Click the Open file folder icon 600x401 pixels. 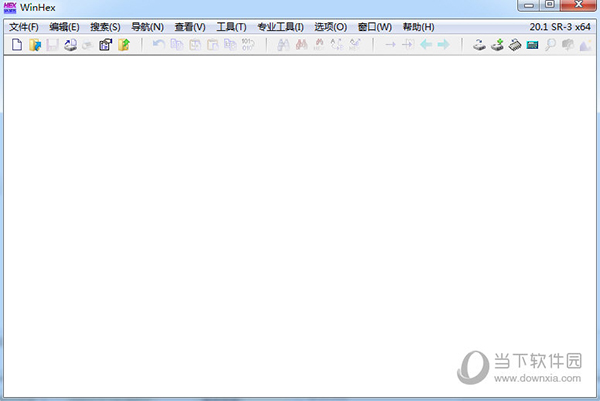click(x=35, y=45)
